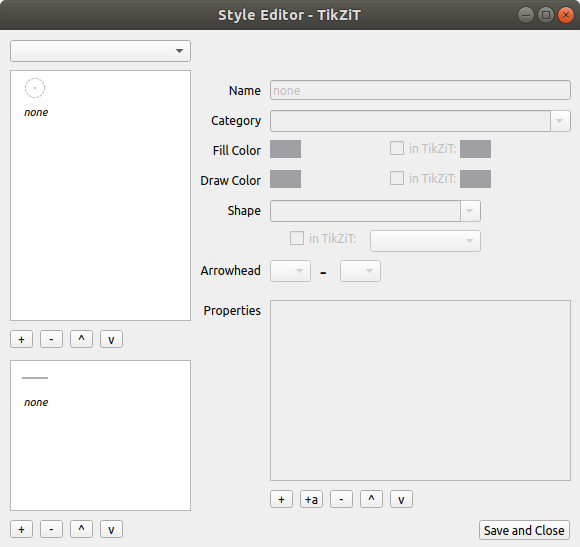Viewport: 580px width, 547px height.
Task: Select the 'none' edge style line icon
Action: pyautogui.click(x=35, y=378)
